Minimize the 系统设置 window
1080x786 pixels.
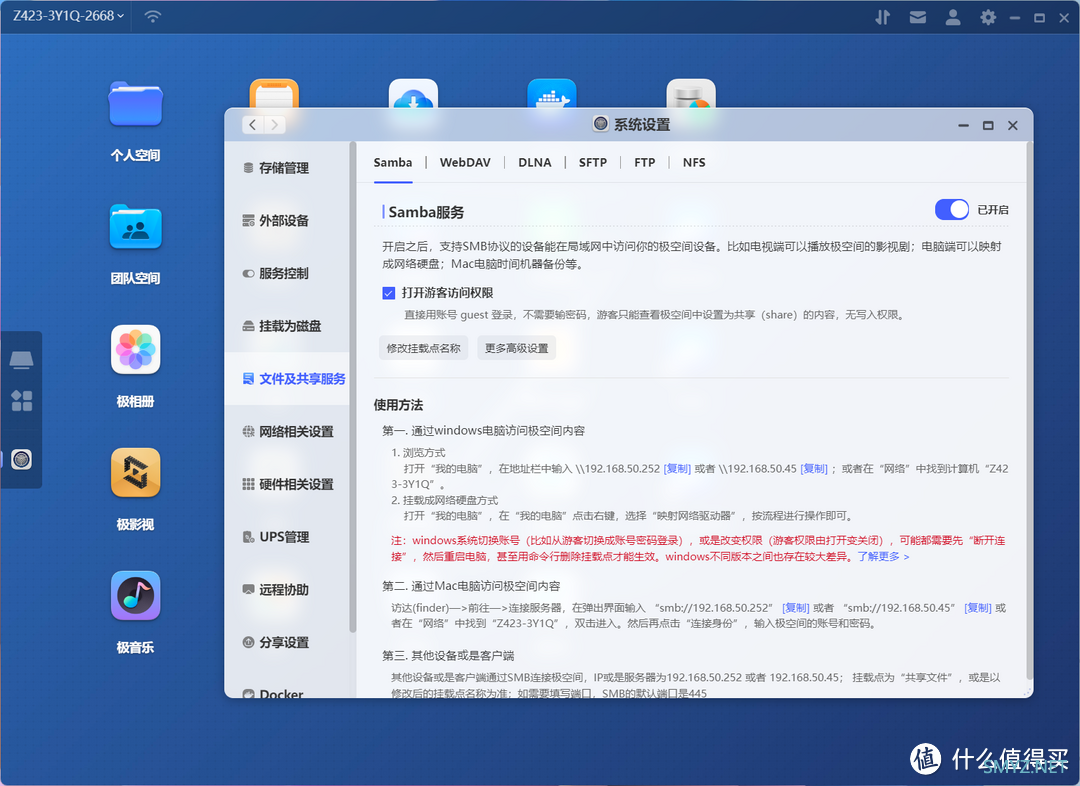(963, 125)
